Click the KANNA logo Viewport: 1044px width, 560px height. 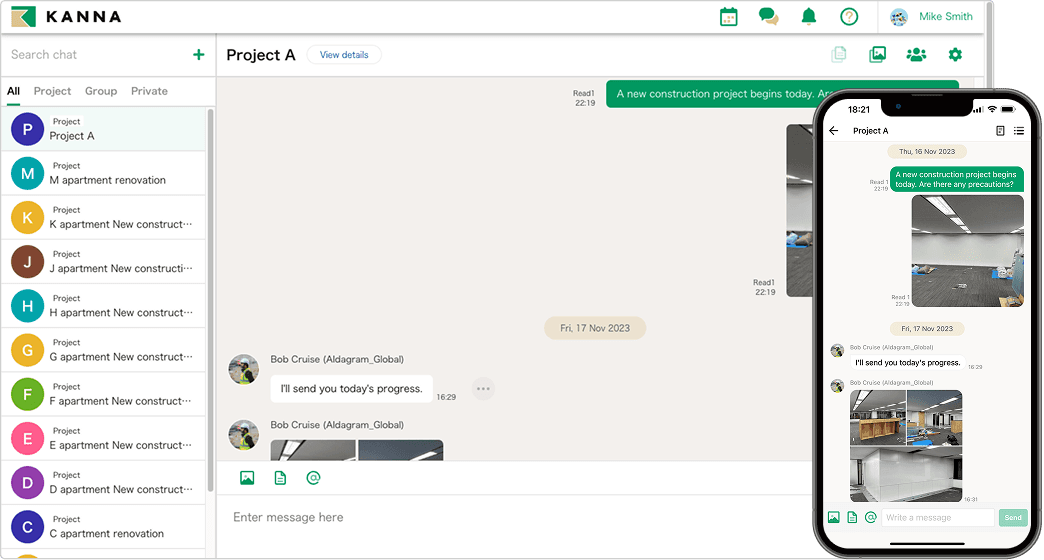tap(67, 17)
